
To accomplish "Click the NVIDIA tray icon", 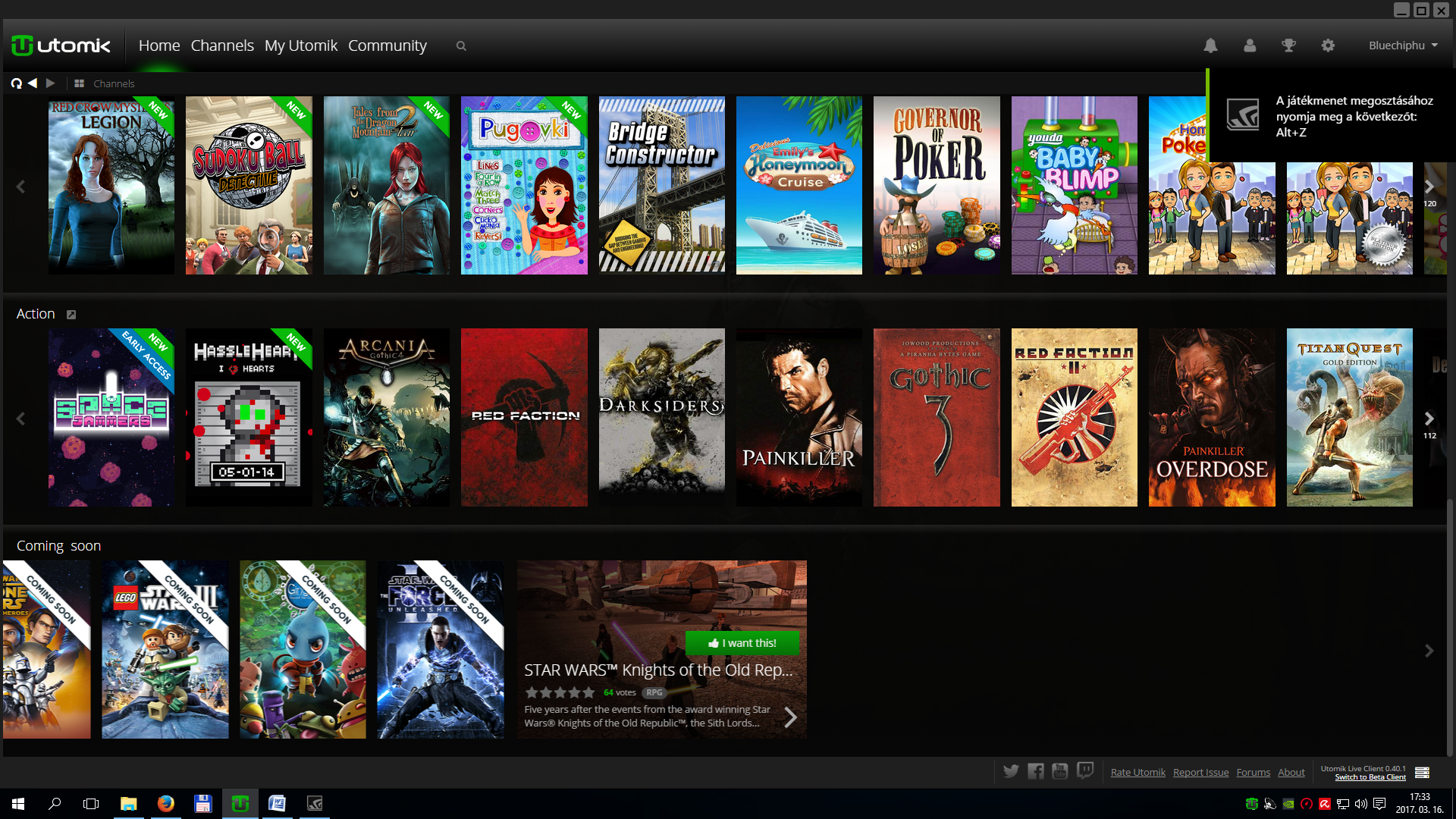I will 1288,804.
